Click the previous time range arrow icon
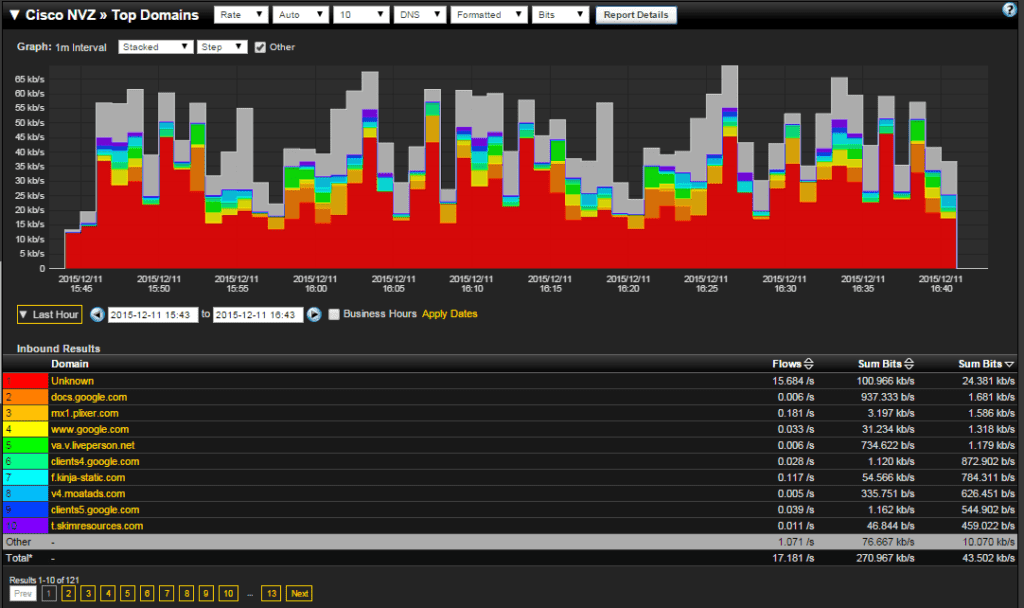 coord(97,314)
